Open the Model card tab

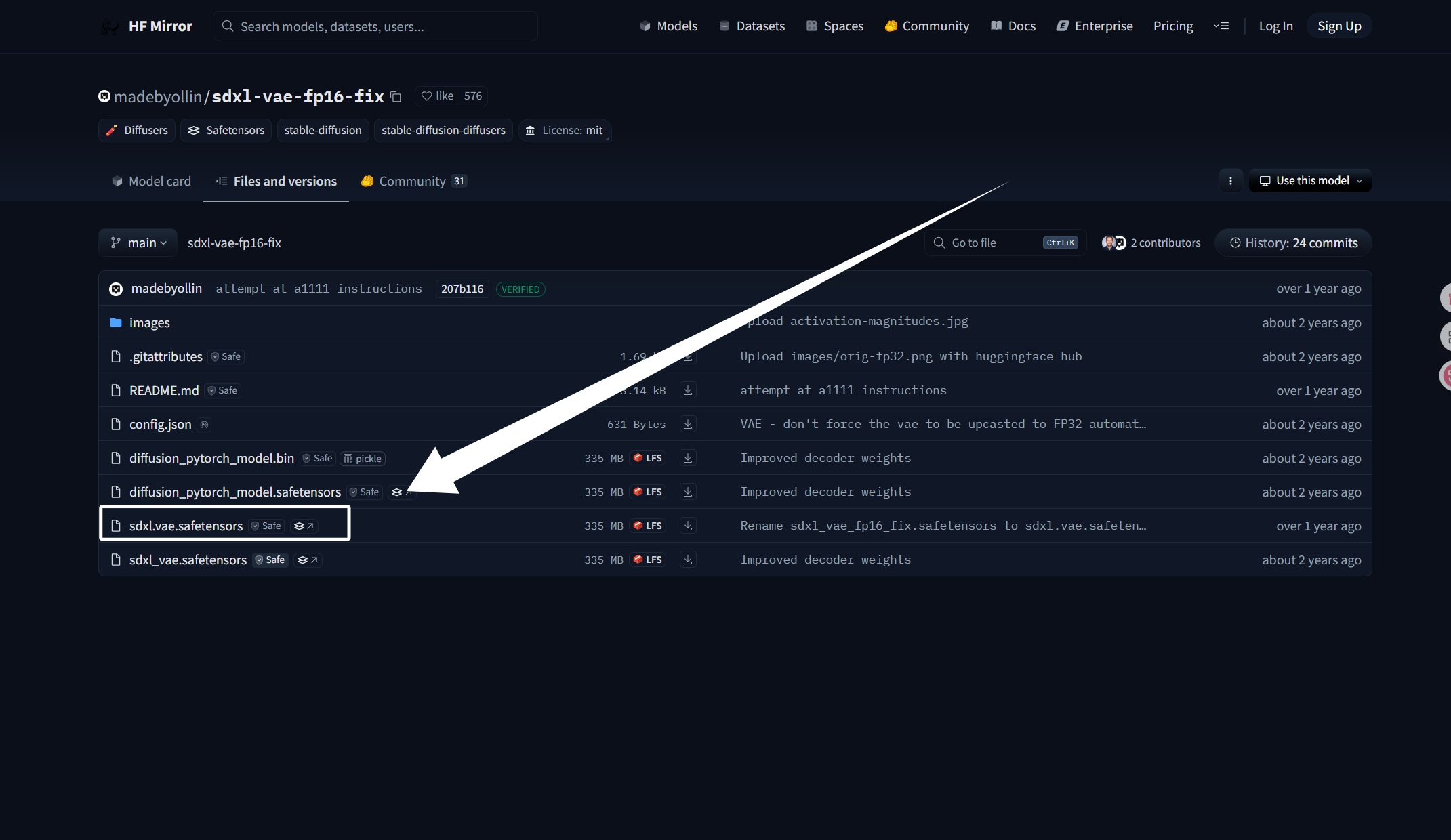pyautogui.click(x=152, y=182)
